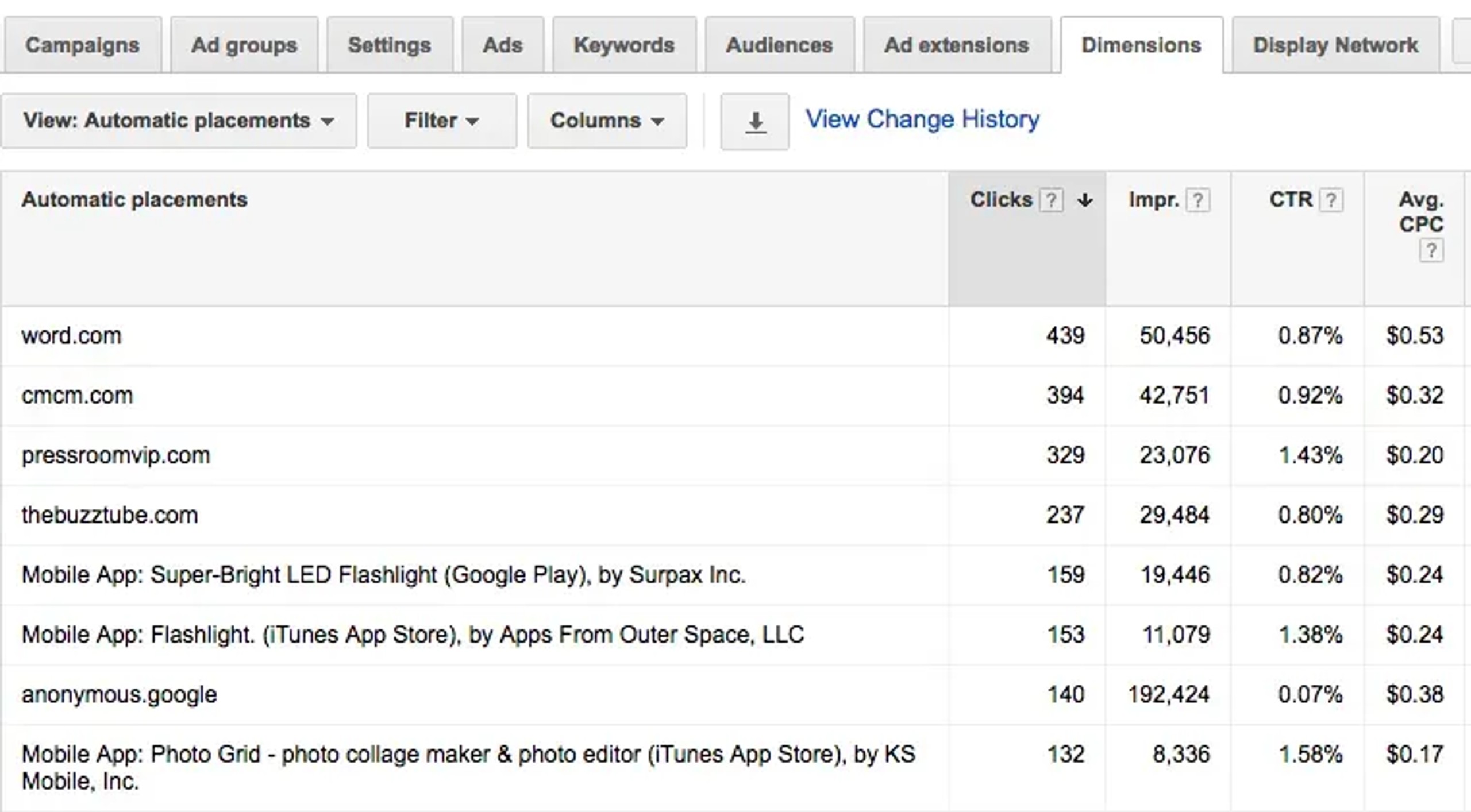This screenshot has width=1471, height=812.
Task: Sort by the CTR column header
Action: (x=1291, y=200)
